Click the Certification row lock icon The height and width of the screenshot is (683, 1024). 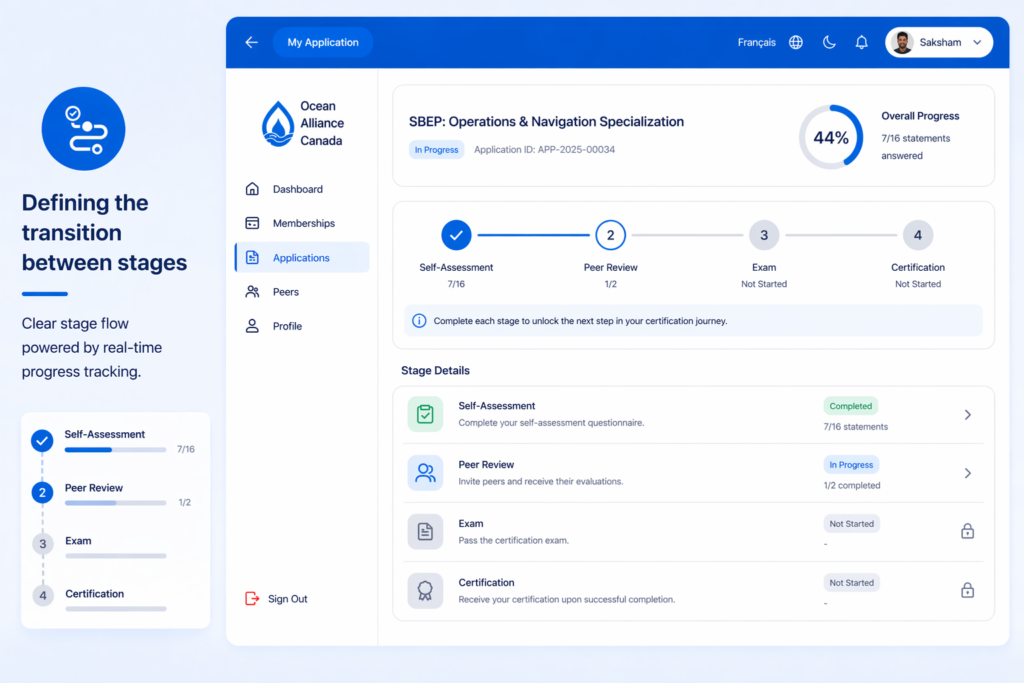pos(967,591)
